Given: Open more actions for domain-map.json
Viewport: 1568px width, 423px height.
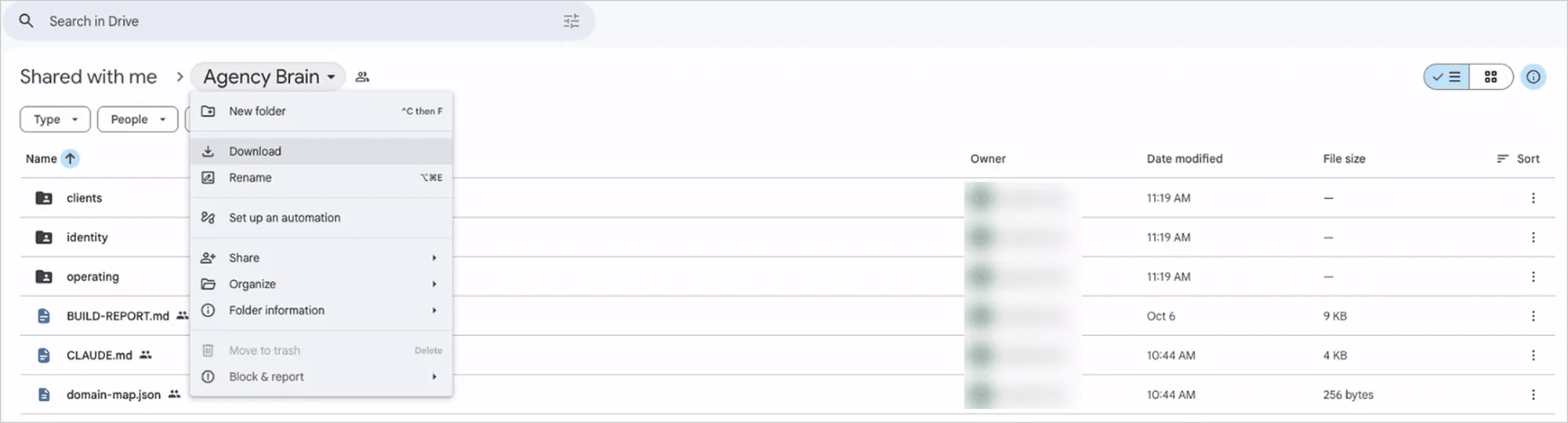Looking at the screenshot, I should click(1533, 394).
